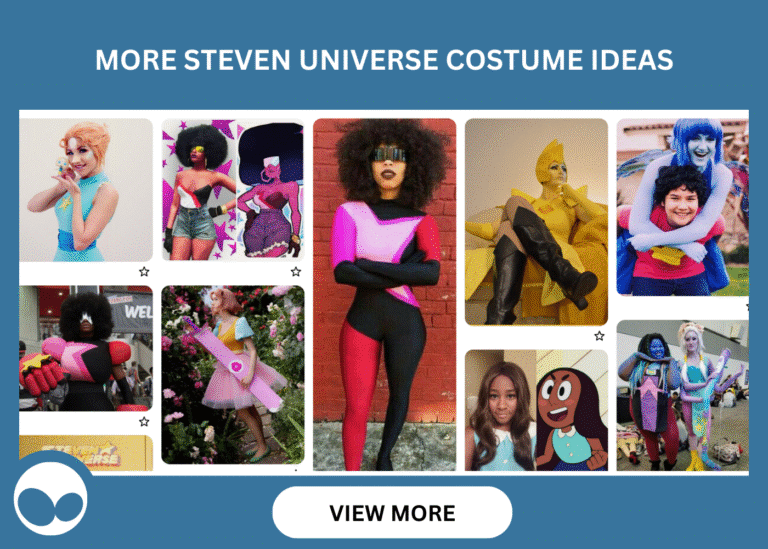Select the Garnet with giant gauntlets photo
Viewport: 768px width, 549px height.
pyautogui.click(x=86, y=348)
